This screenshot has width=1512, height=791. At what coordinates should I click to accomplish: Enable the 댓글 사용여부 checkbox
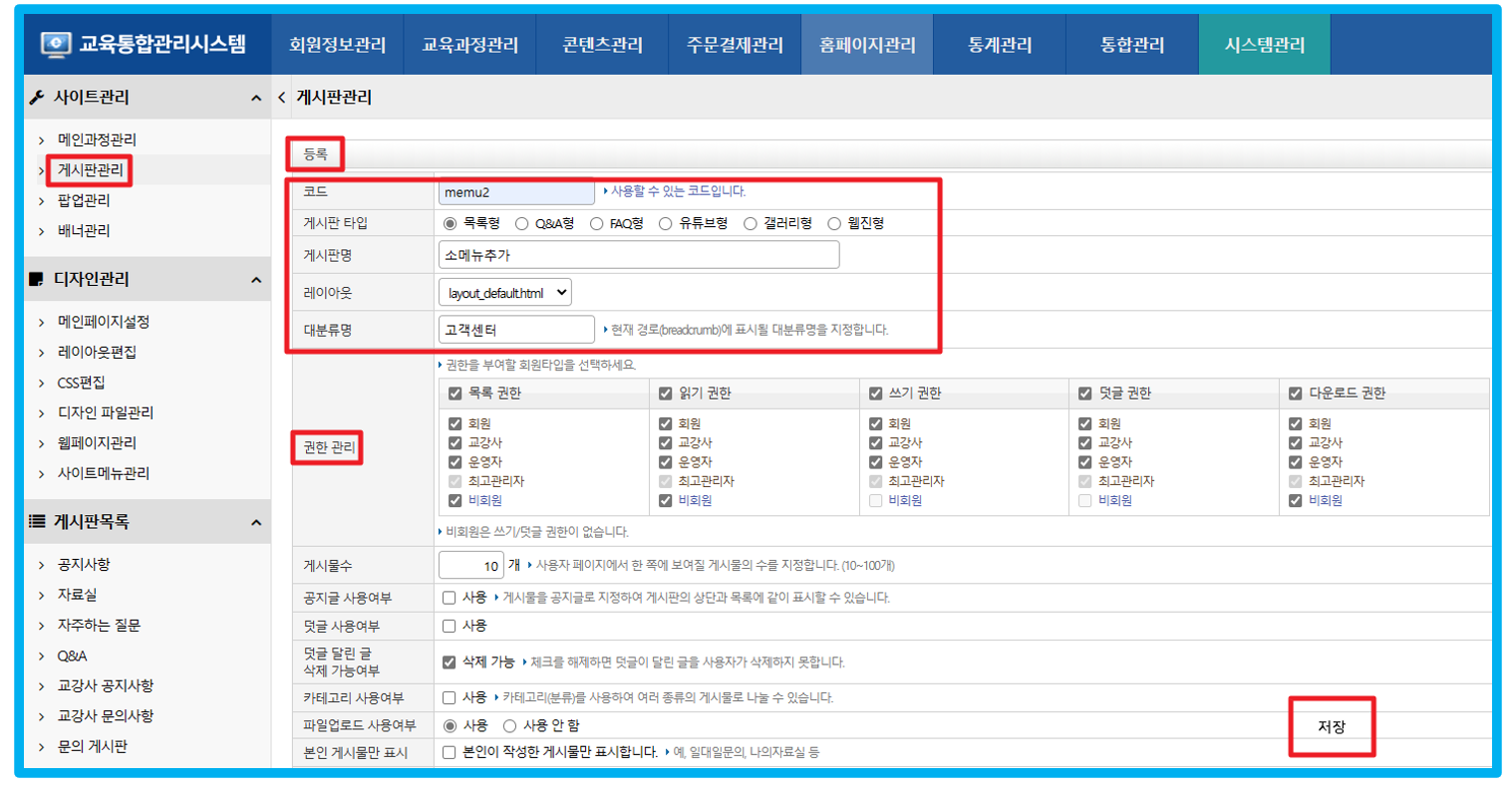(450, 626)
